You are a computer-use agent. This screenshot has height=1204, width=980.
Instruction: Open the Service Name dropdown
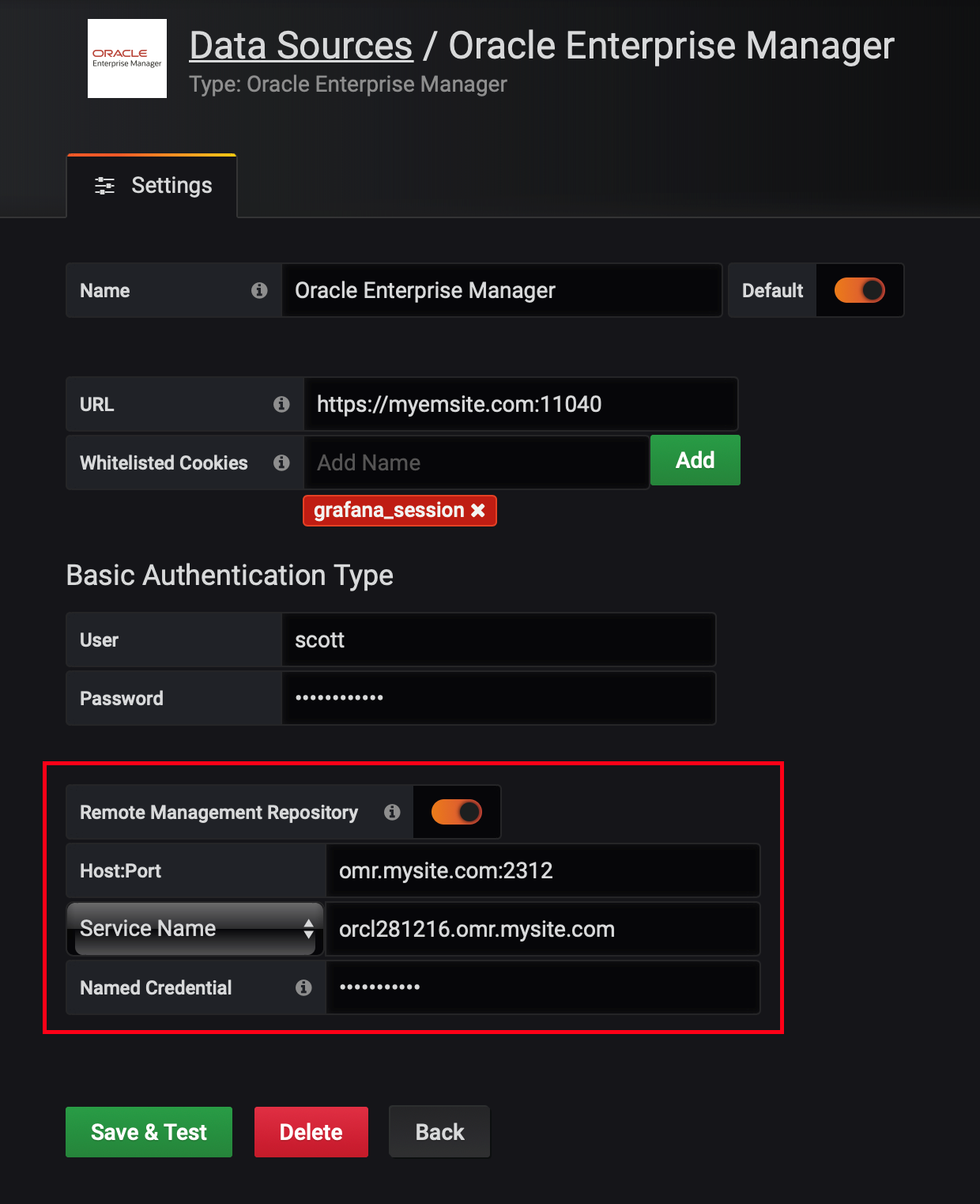click(195, 929)
